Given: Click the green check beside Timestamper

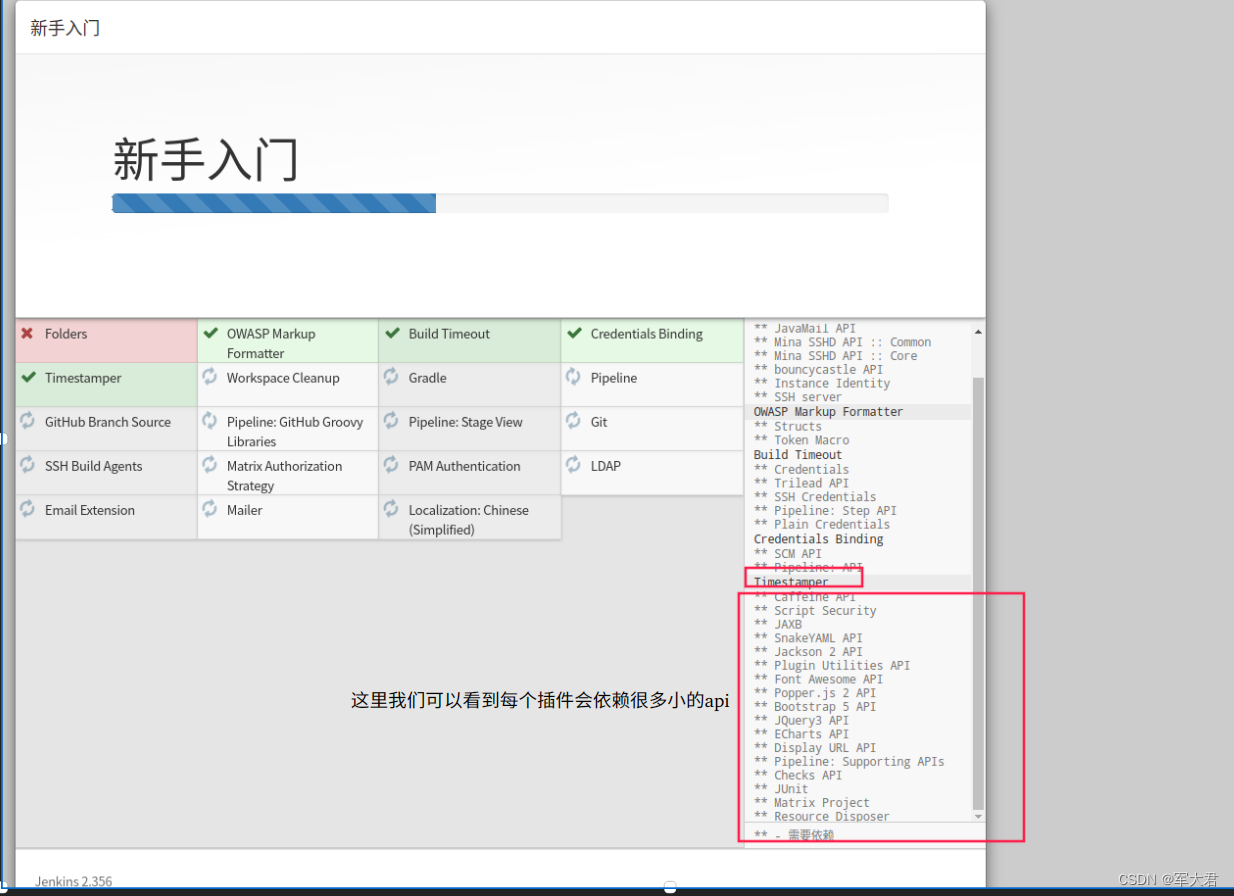Looking at the screenshot, I should (x=28, y=377).
